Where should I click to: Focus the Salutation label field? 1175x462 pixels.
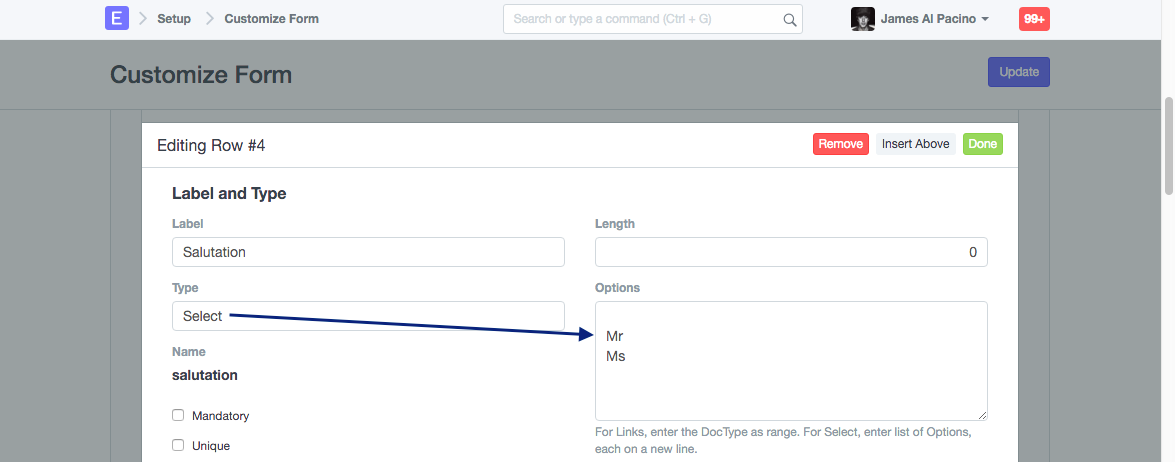click(x=368, y=252)
